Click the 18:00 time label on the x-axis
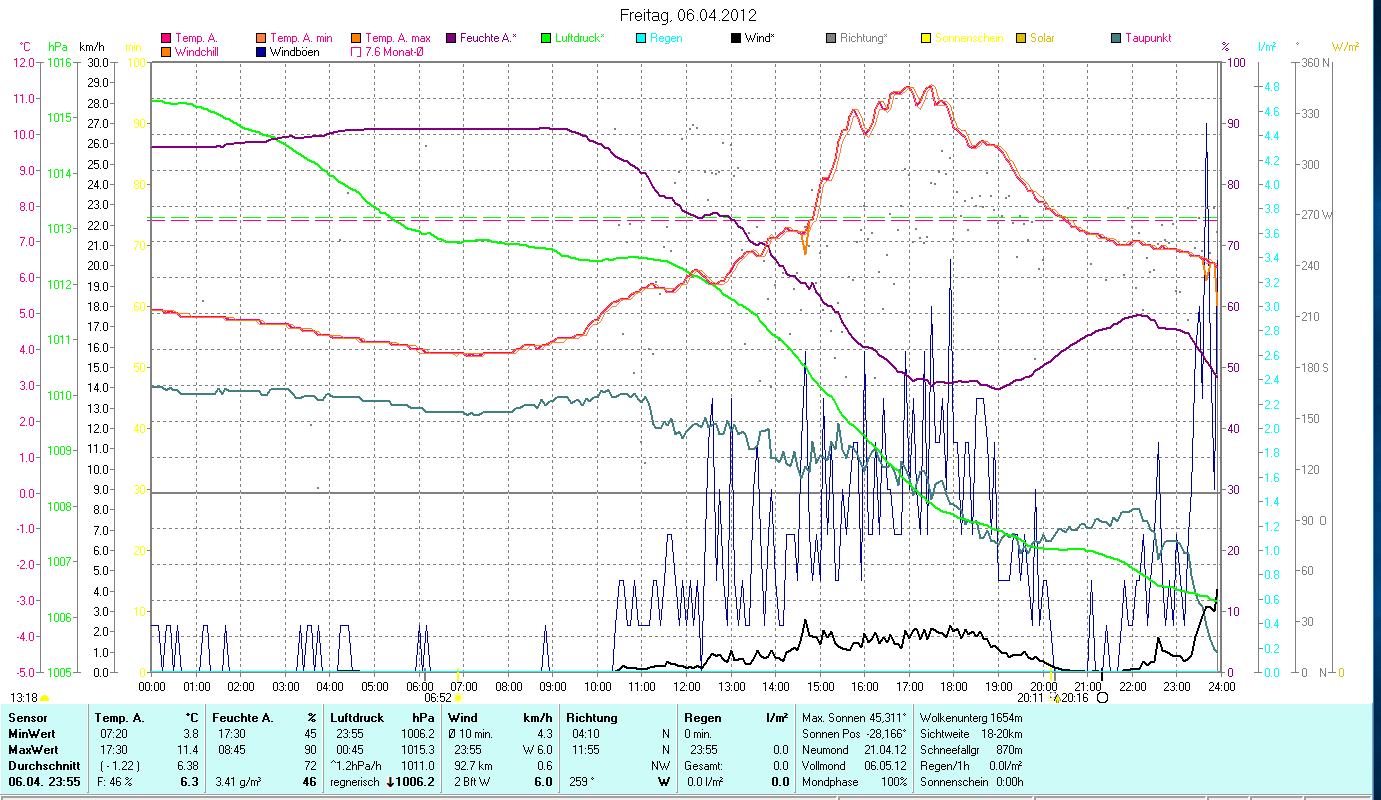 pos(954,687)
